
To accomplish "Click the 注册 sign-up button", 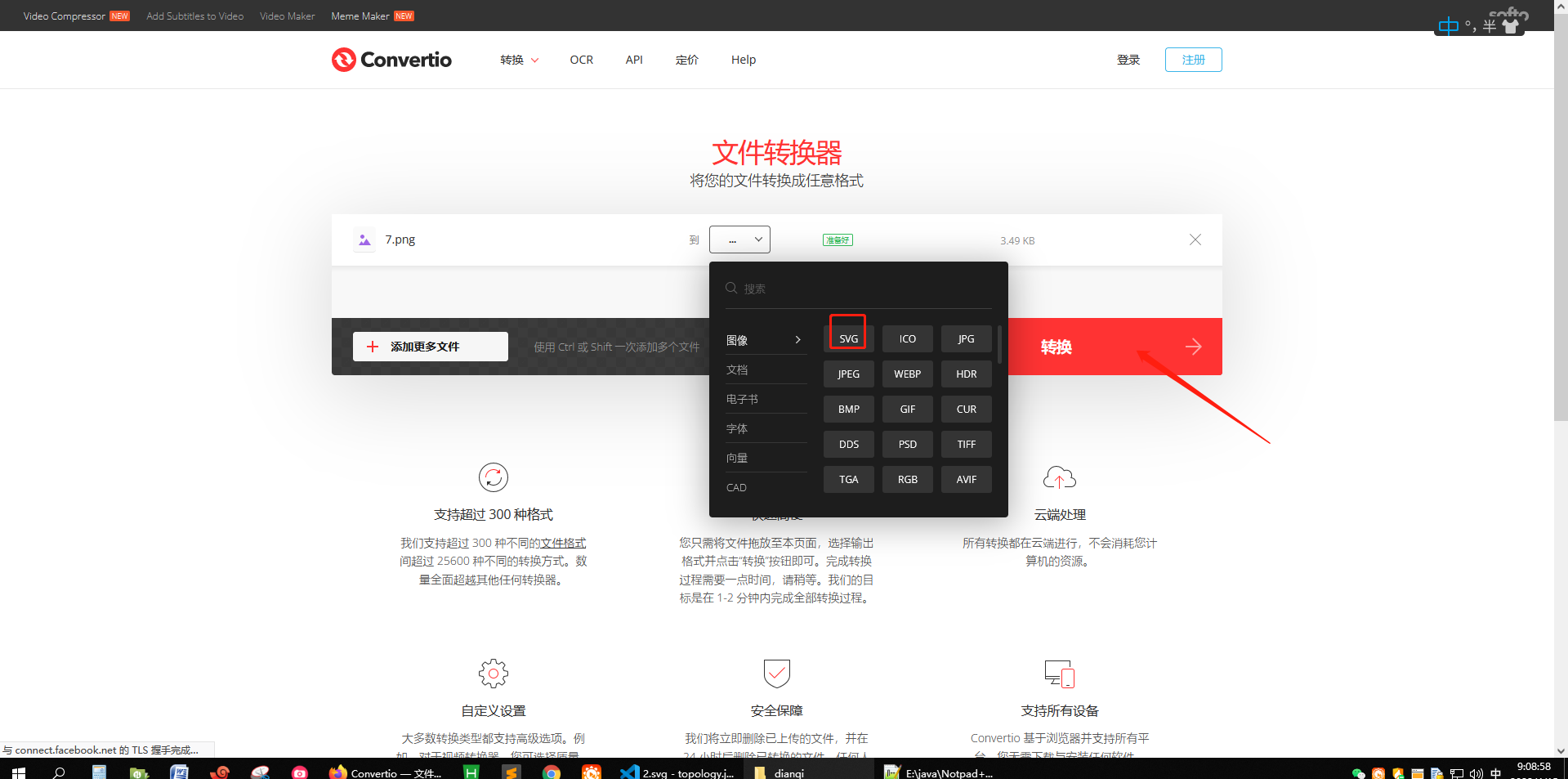I will 1193,59.
